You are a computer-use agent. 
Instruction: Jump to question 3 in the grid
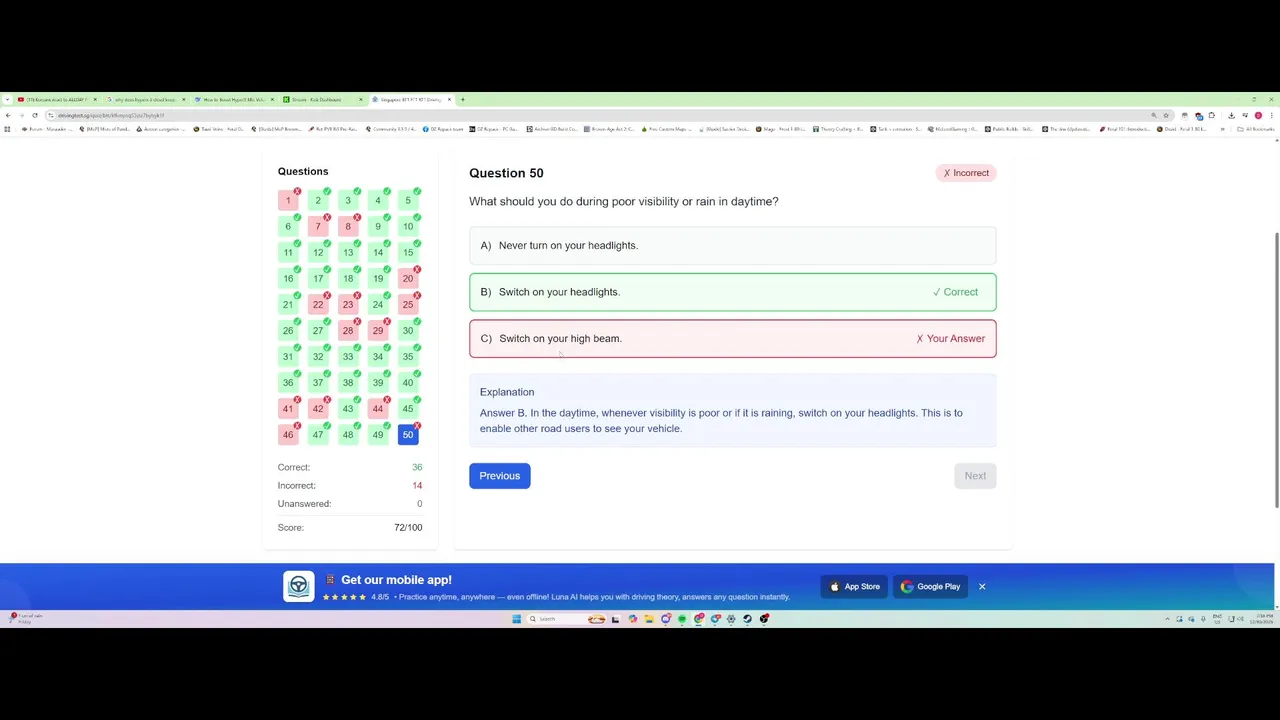(x=348, y=200)
